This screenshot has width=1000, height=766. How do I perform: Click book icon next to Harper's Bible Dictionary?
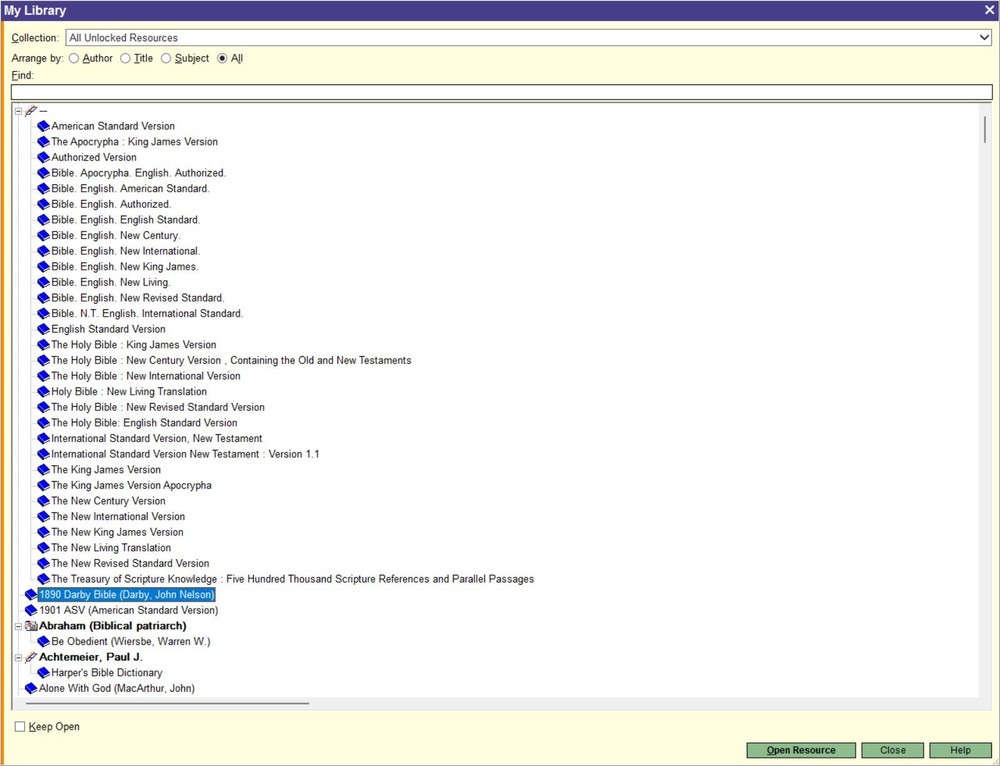click(43, 673)
